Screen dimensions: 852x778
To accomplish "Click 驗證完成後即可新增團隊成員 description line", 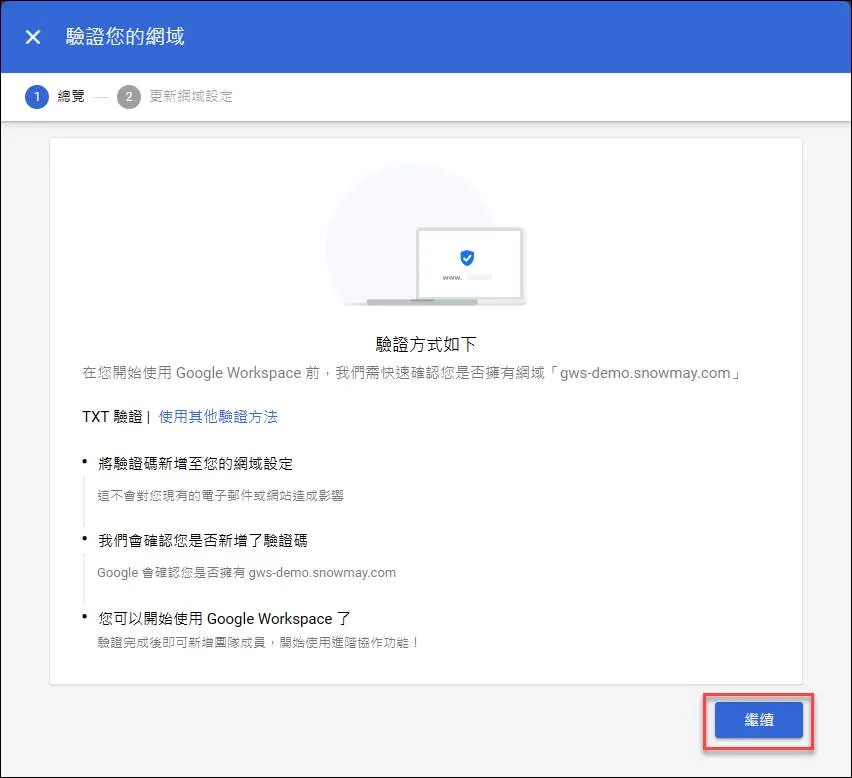I will point(258,643).
